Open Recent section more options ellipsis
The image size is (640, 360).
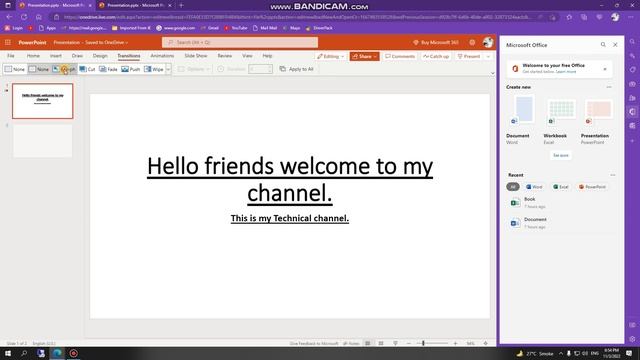(x=613, y=175)
